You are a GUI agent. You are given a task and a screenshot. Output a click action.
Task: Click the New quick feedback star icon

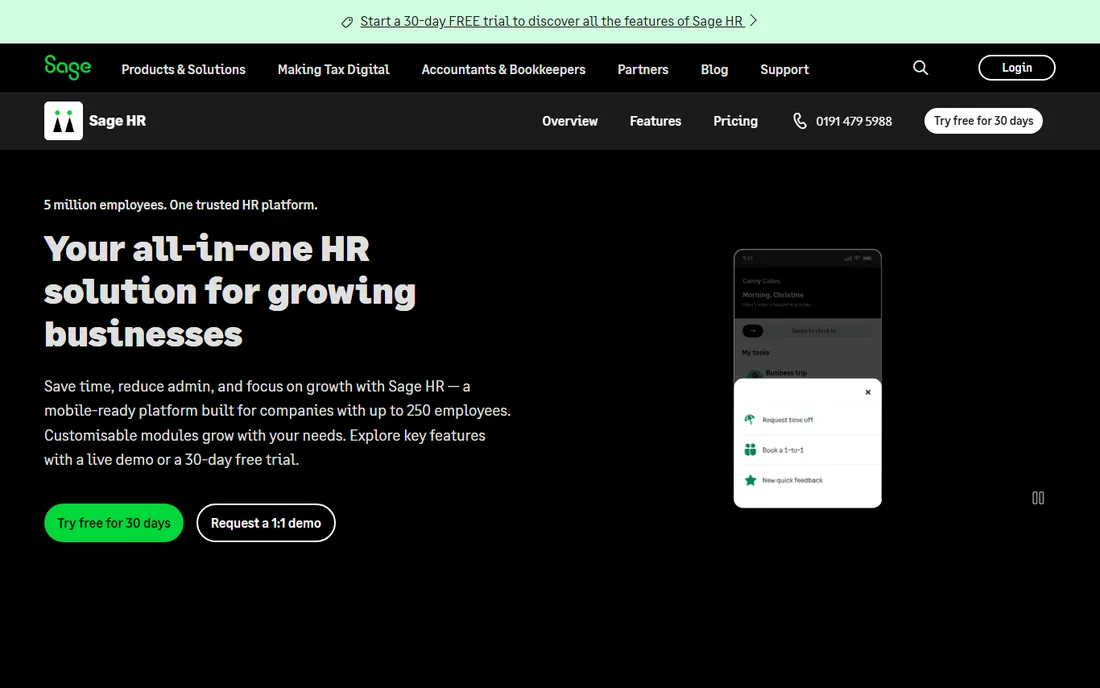(750, 480)
